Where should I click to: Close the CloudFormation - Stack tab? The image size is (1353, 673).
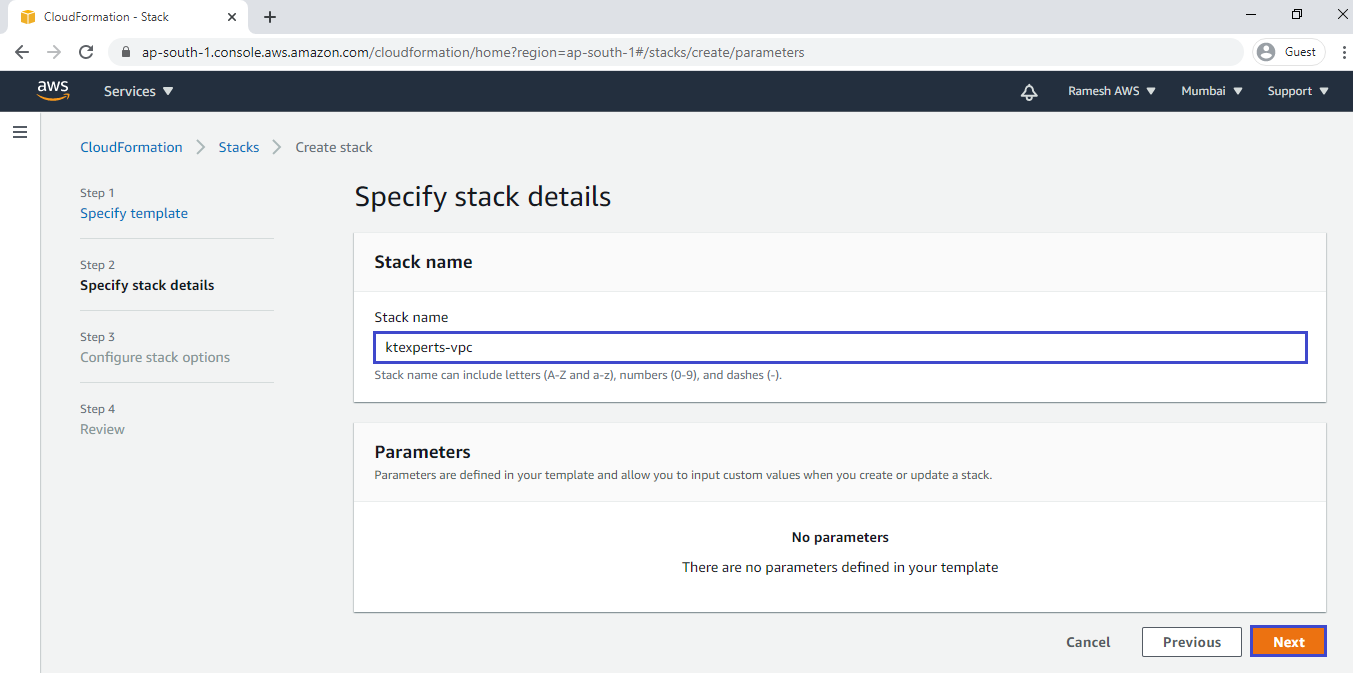pos(232,17)
